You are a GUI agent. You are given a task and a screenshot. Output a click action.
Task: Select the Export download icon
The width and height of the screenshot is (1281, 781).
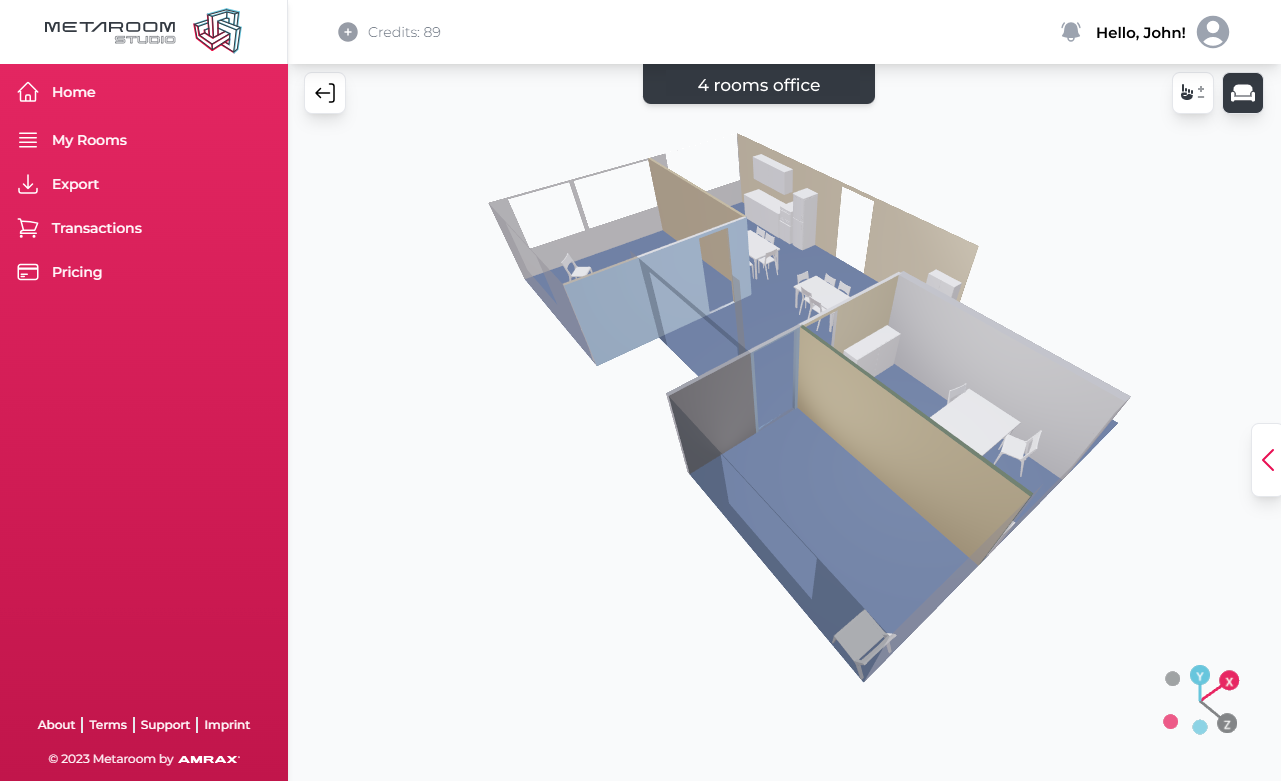click(x=28, y=184)
